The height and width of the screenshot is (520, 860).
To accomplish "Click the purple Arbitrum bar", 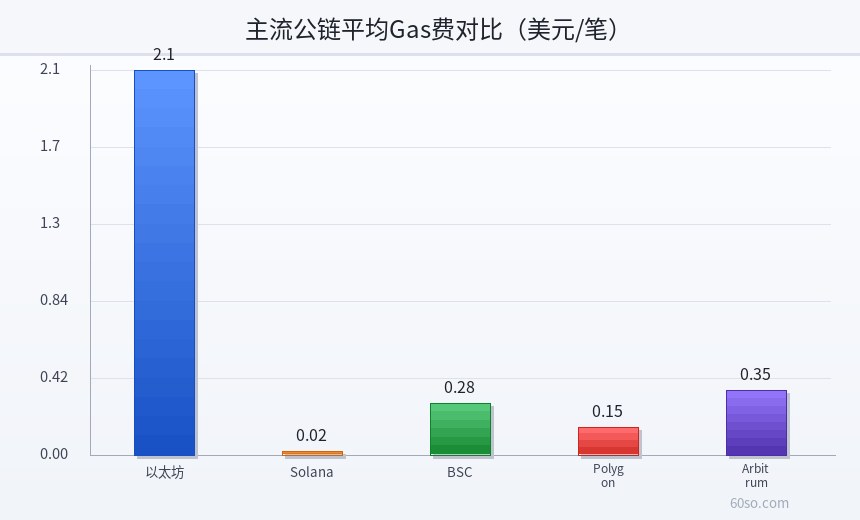I will click(x=756, y=423).
